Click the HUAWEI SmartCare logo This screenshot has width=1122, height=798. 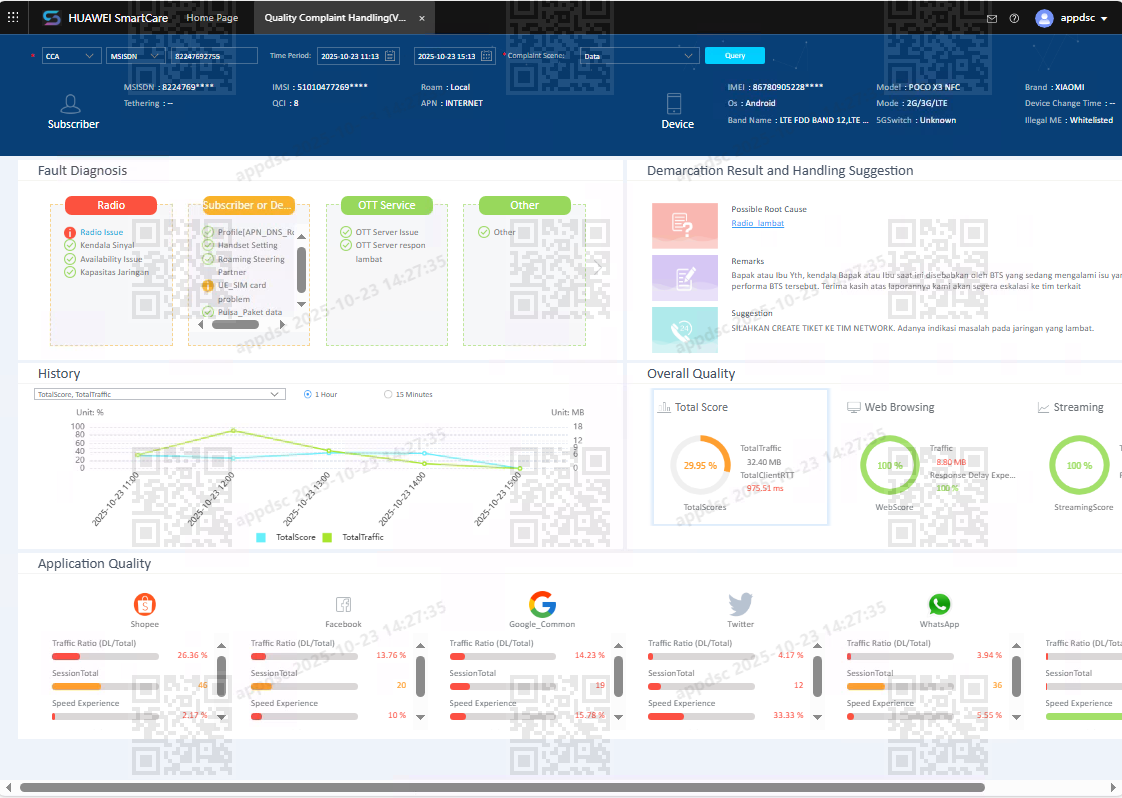click(52, 18)
